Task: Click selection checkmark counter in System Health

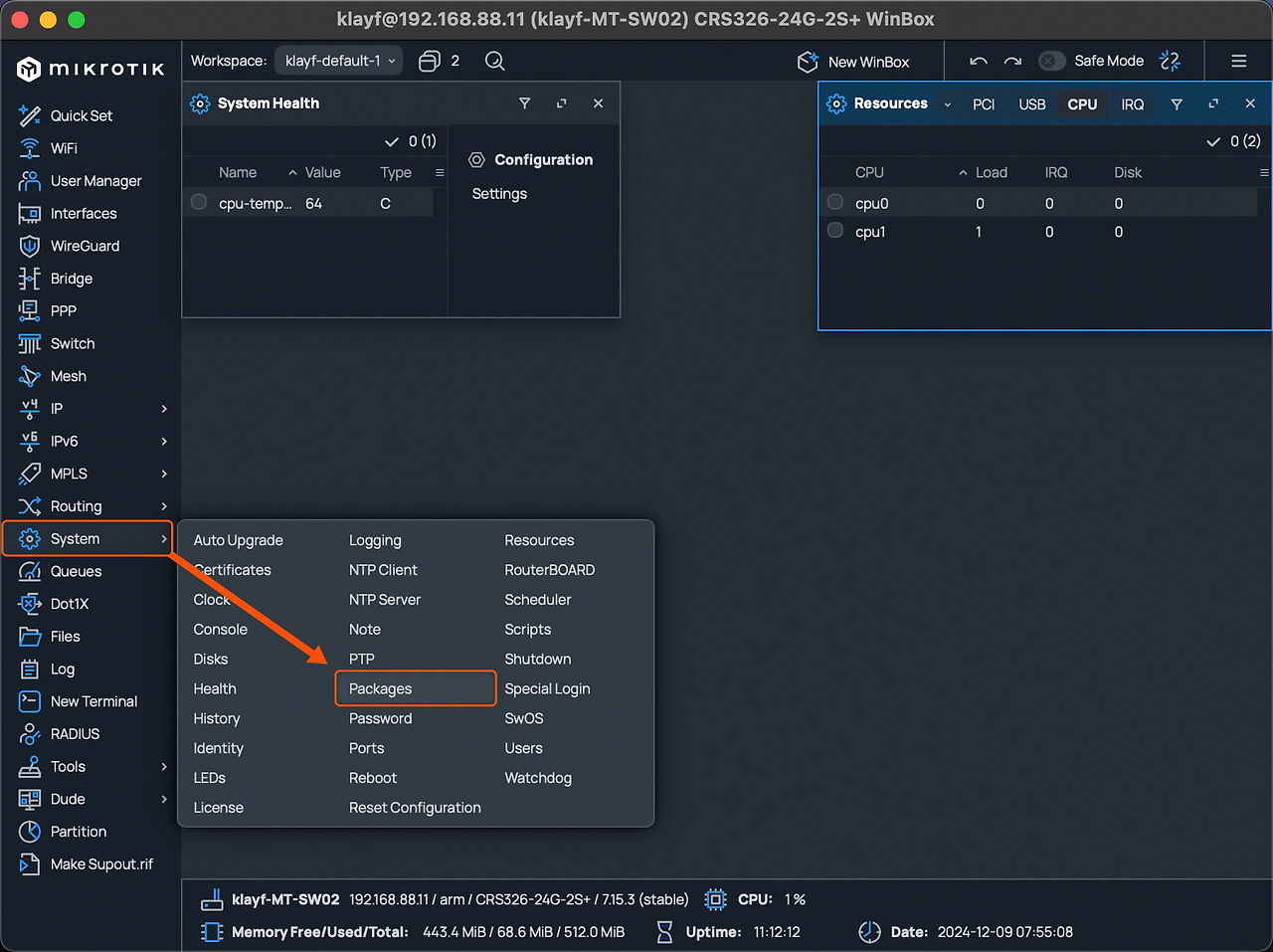Action: [411, 141]
